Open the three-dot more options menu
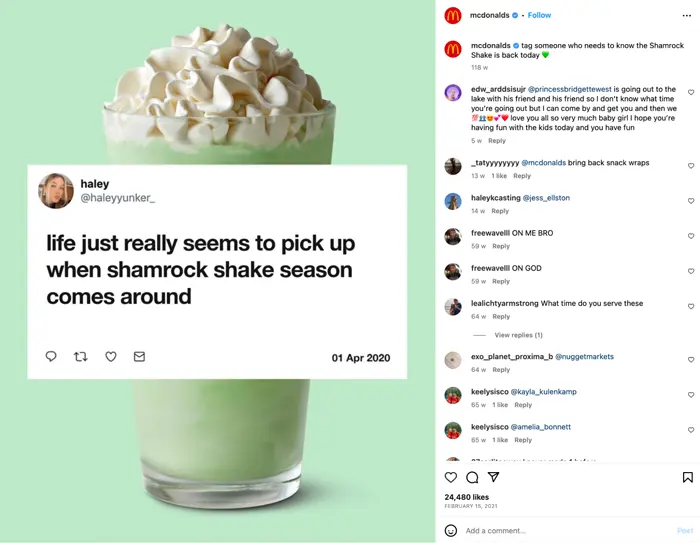 tap(687, 16)
